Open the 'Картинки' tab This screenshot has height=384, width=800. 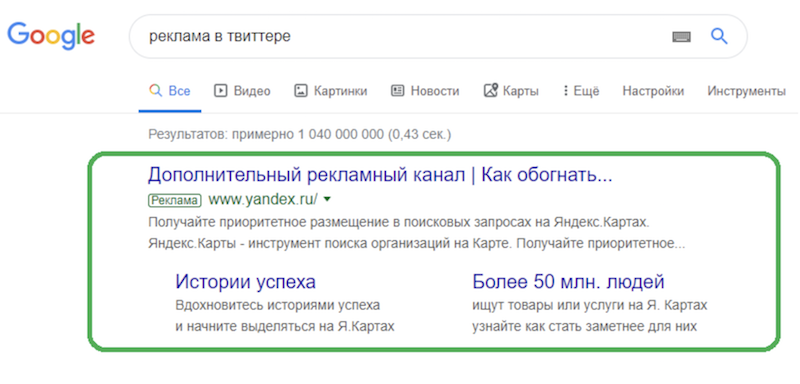[x=331, y=91]
